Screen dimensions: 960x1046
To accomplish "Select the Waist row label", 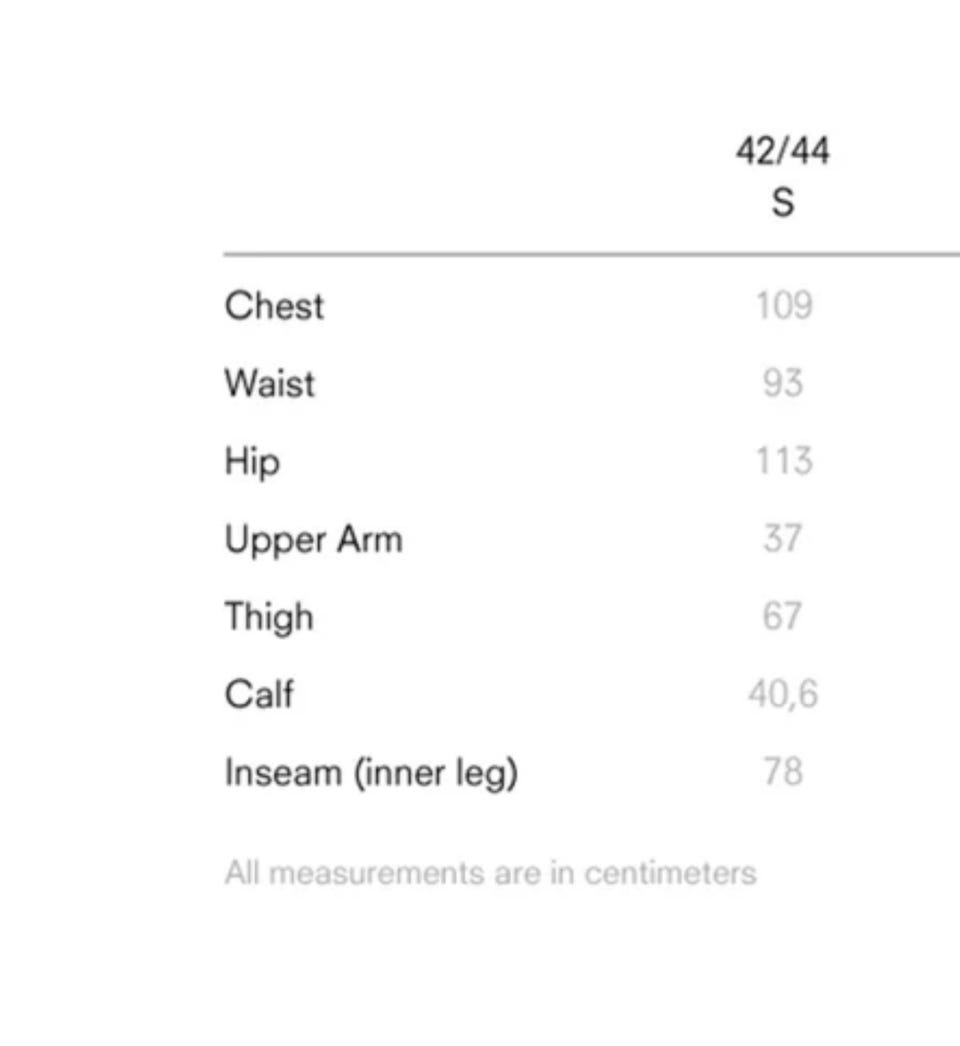I will pyautogui.click(x=270, y=384).
